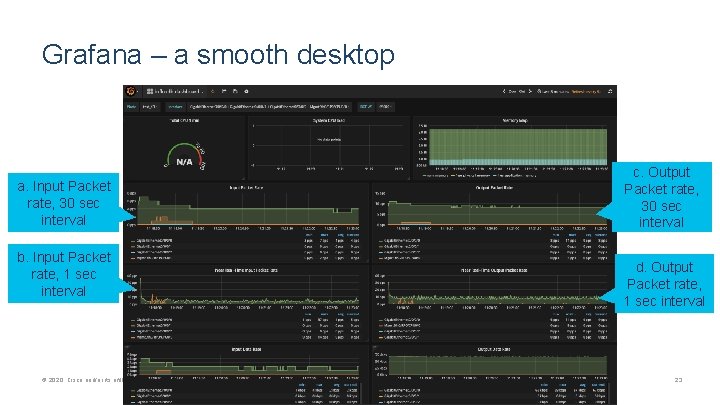Image resolution: width=720 pixels, height=405 pixels.
Task: Star this dashboard as favorite
Action: point(213,91)
